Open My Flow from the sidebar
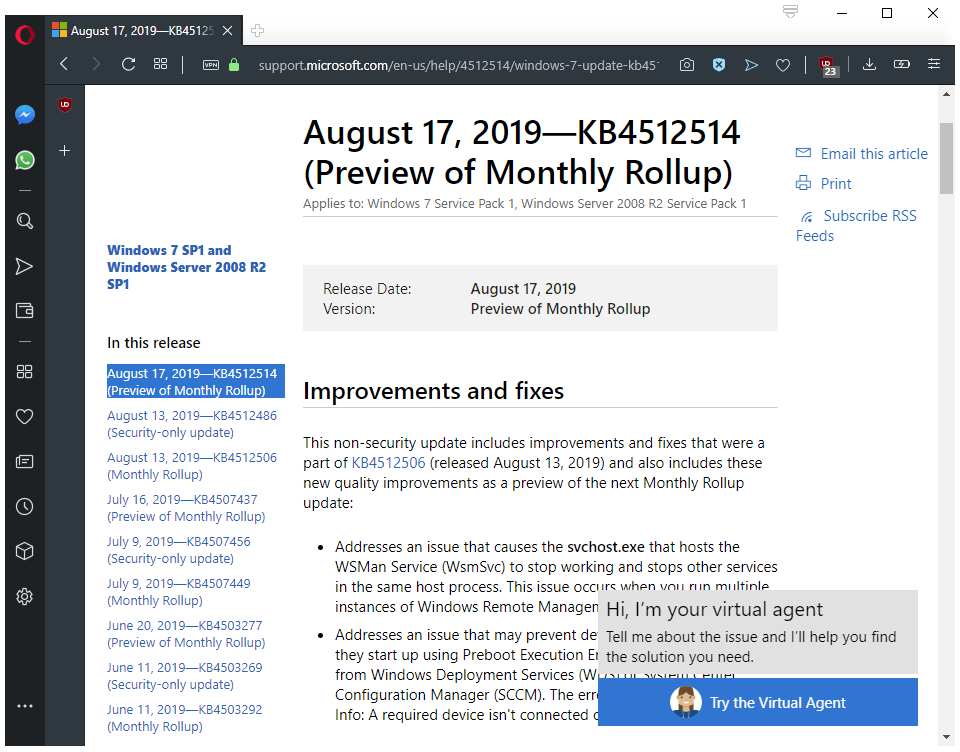The width and height of the screenshot is (960, 752). (x=24, y=266)
